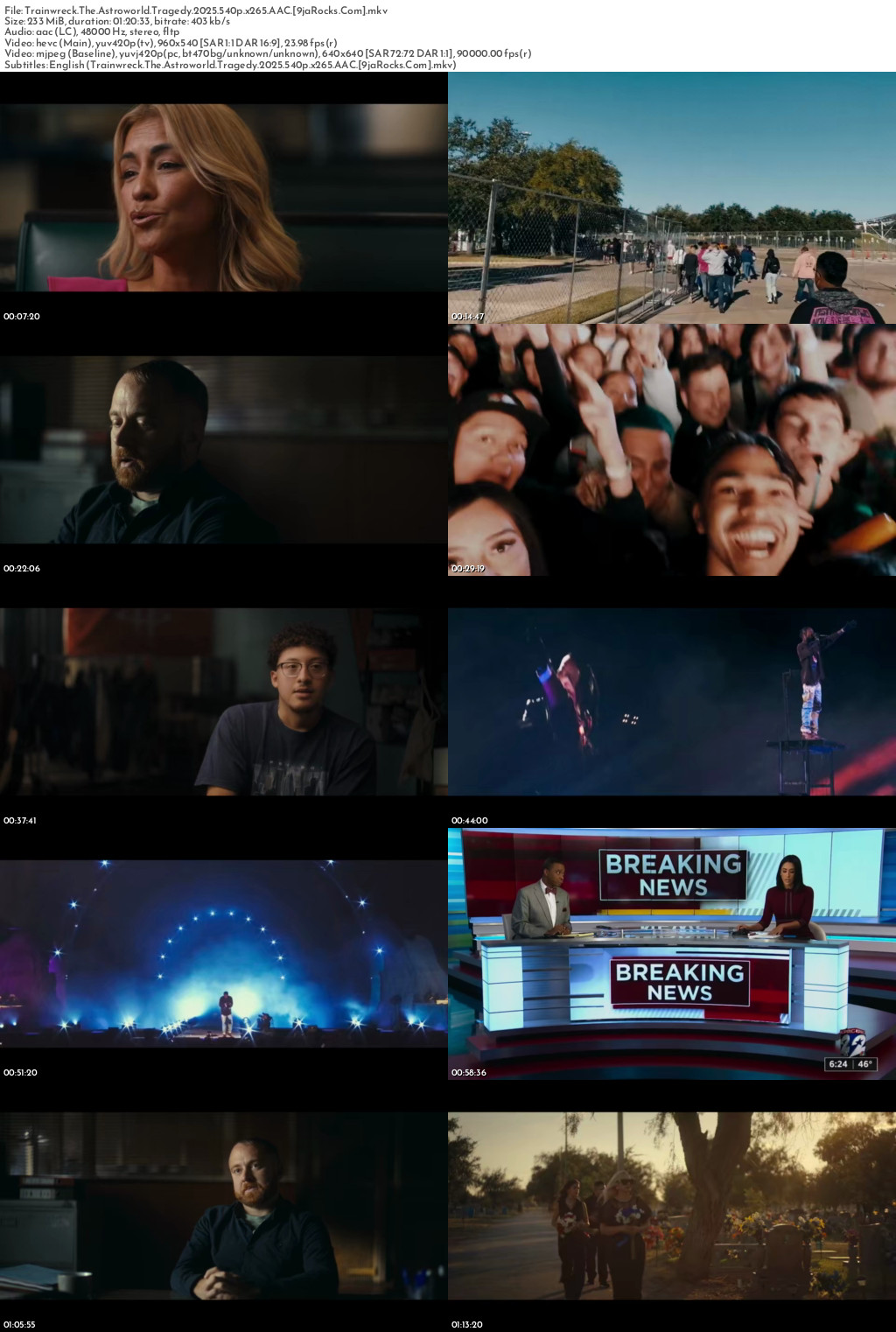896x1332 pixels.
Task: Select the Subtitles English info line
Action: pos(230,65)
